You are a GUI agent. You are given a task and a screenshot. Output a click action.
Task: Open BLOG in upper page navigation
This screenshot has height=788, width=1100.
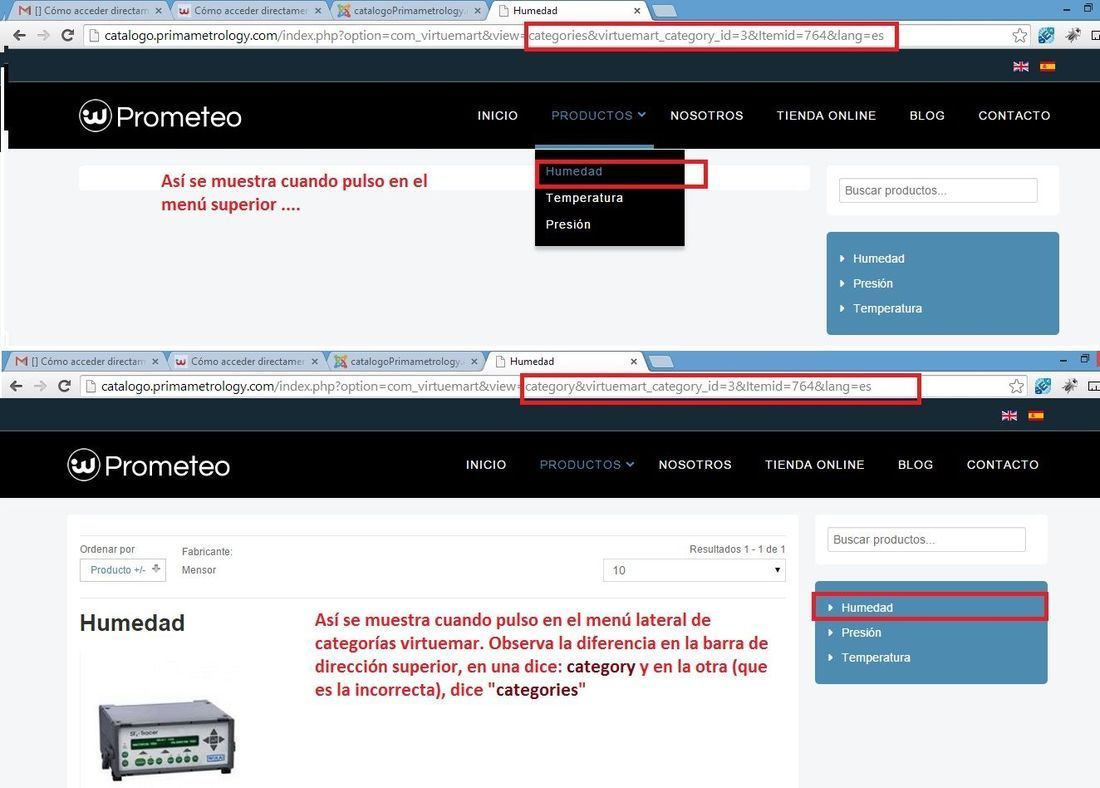pos(927,116)
